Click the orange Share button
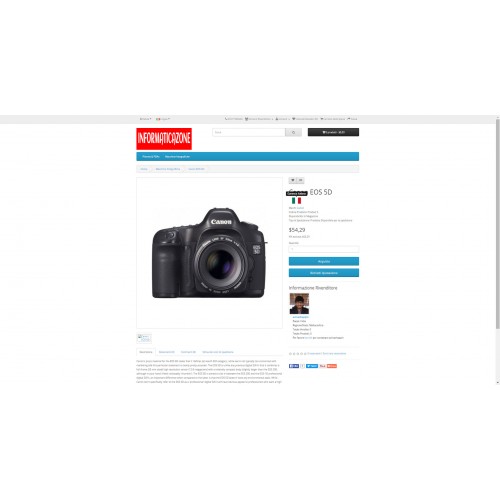Image resolution: width=500 pixels, height=500 pixels. (x=332, y=366)
